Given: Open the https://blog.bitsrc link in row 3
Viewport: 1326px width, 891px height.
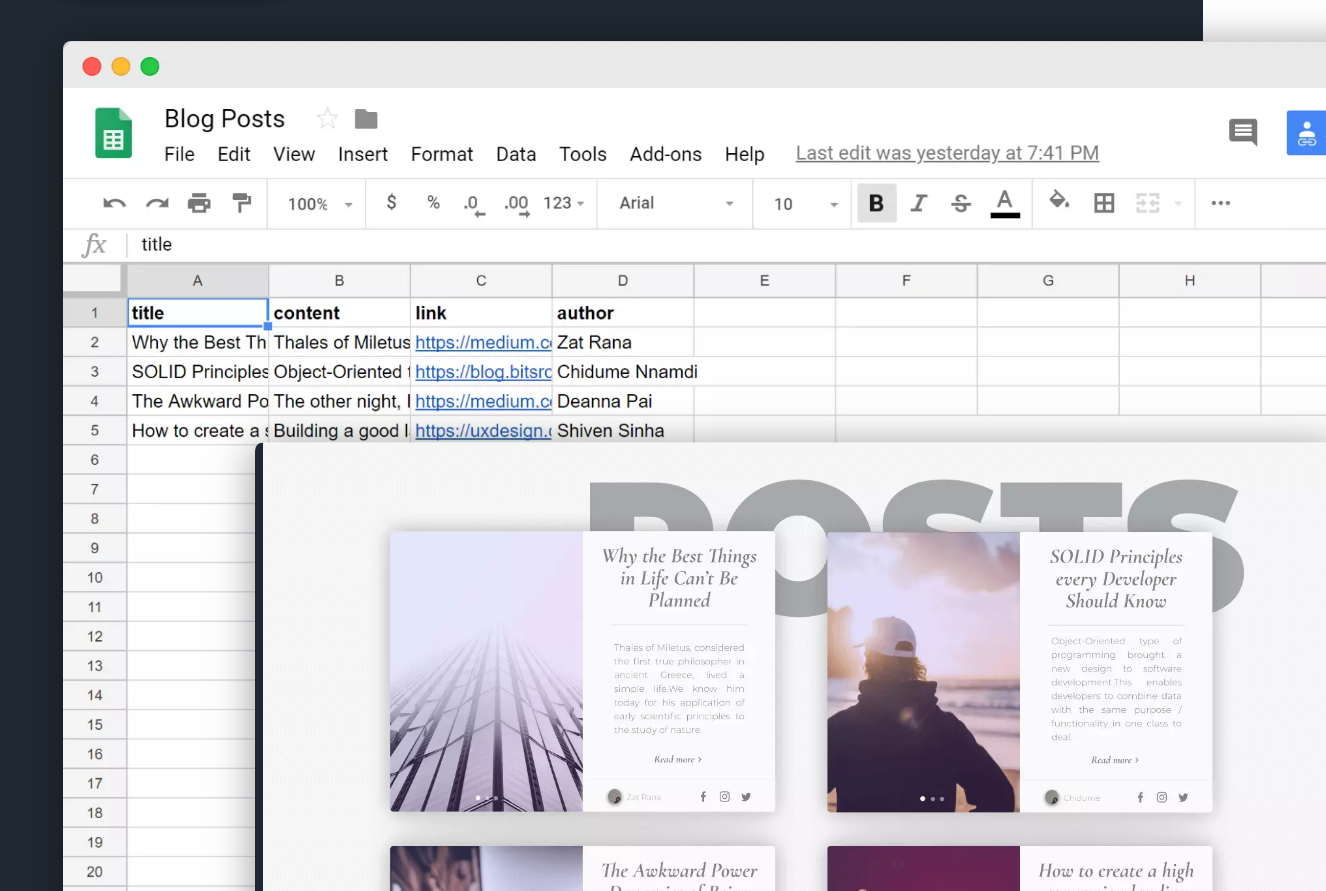Looking at the screenshot, I should coord(483,372).
